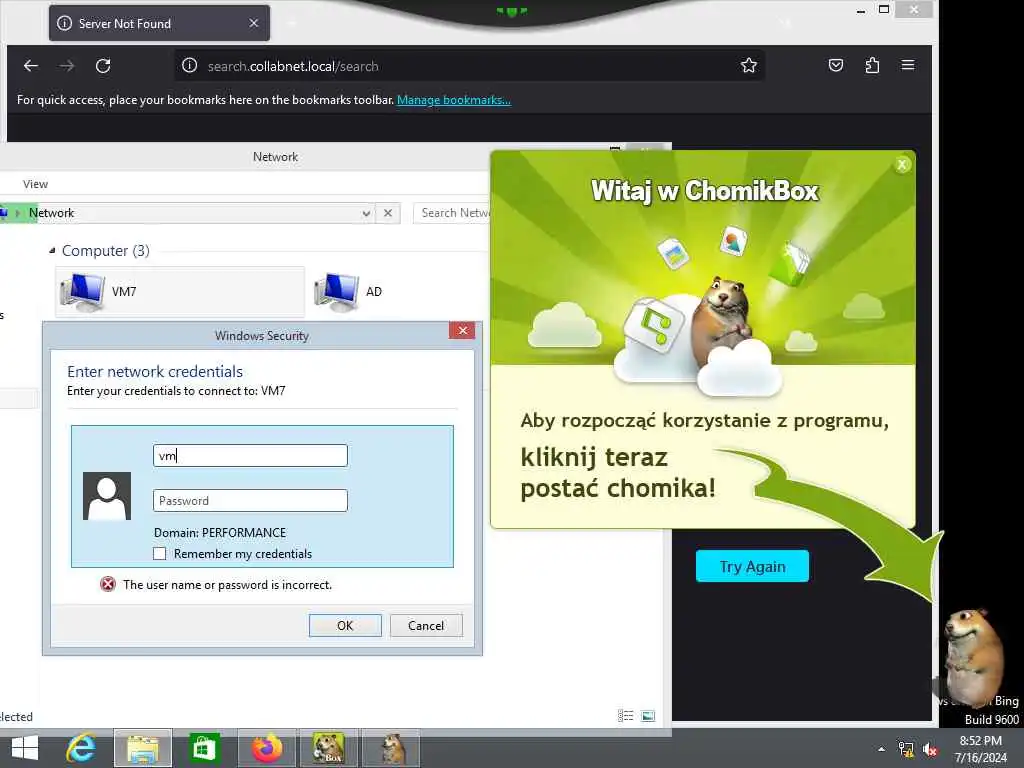The image size is (1024, 768).
Task: Click the Network location breadcrumb text
Action: (52, 213)
